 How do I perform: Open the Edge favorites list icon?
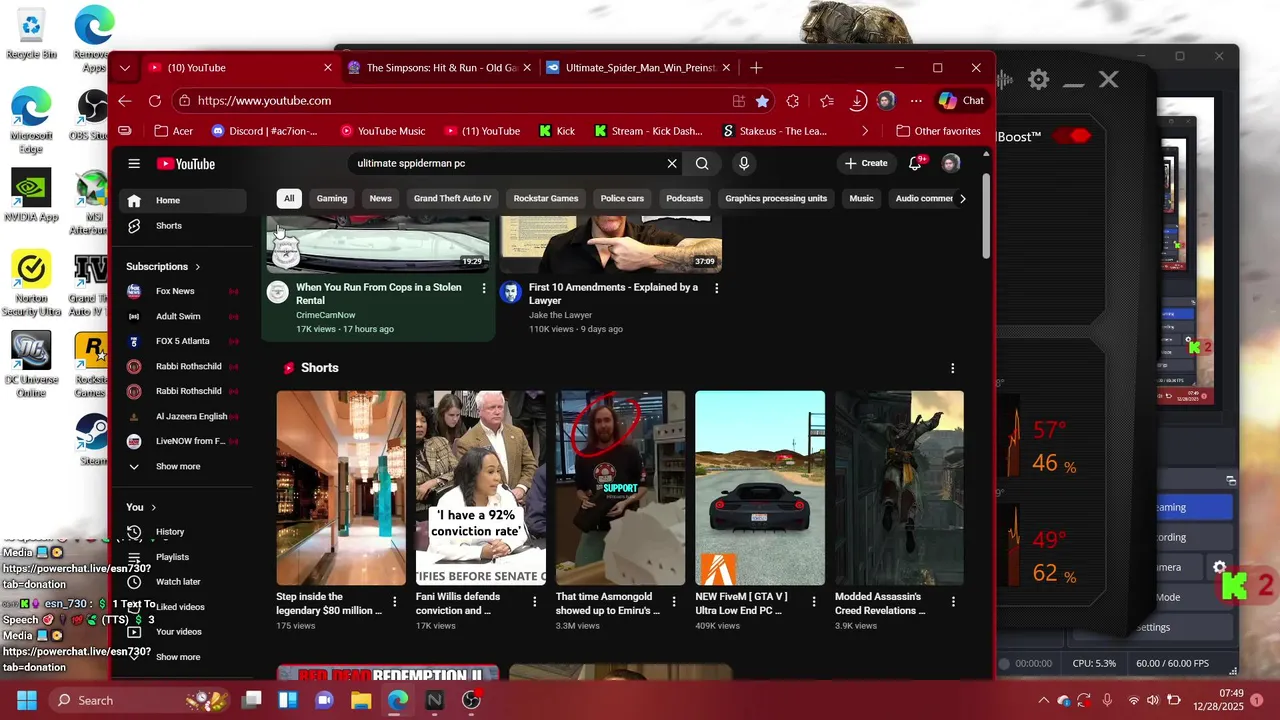click(x=827, y=101)
